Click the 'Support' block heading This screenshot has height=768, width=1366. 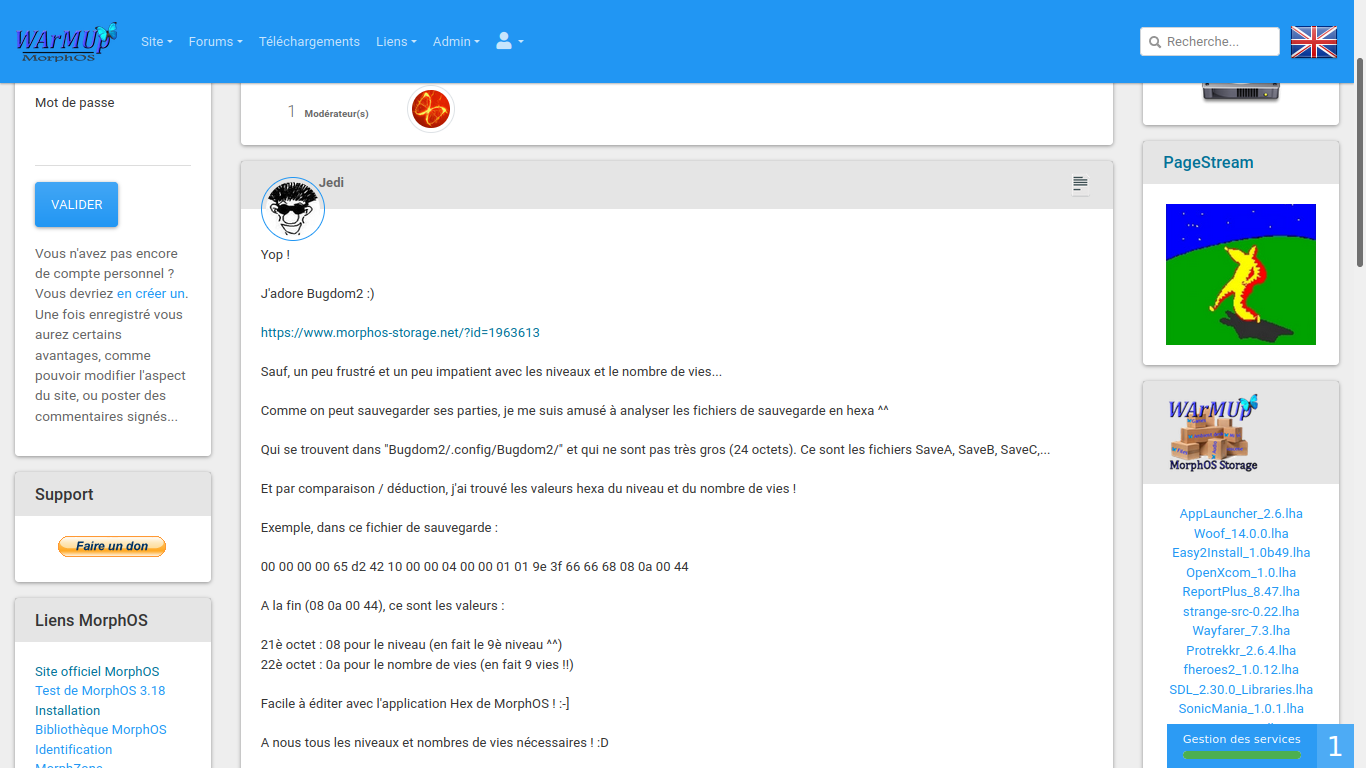point(64,494)
